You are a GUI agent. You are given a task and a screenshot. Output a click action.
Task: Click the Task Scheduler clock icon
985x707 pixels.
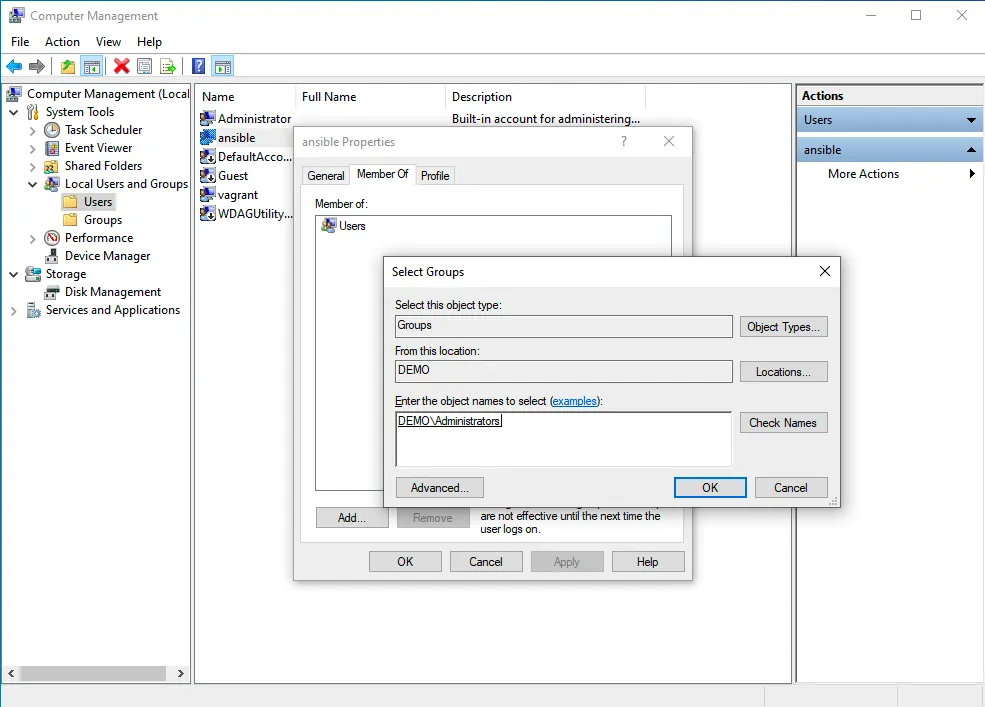tap(52, 130)
